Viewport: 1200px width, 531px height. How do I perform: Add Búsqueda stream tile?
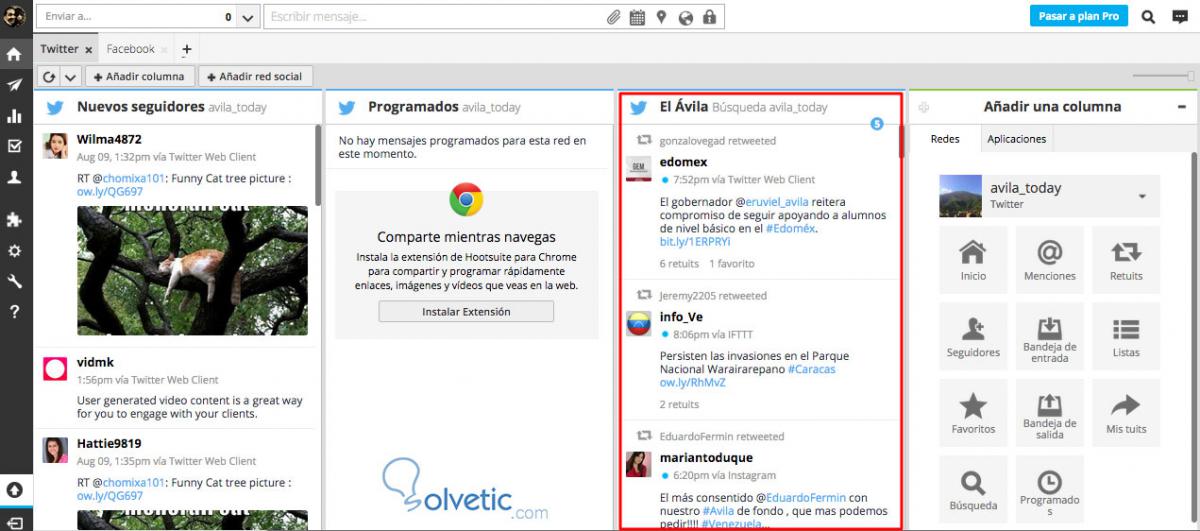point(973,489)
